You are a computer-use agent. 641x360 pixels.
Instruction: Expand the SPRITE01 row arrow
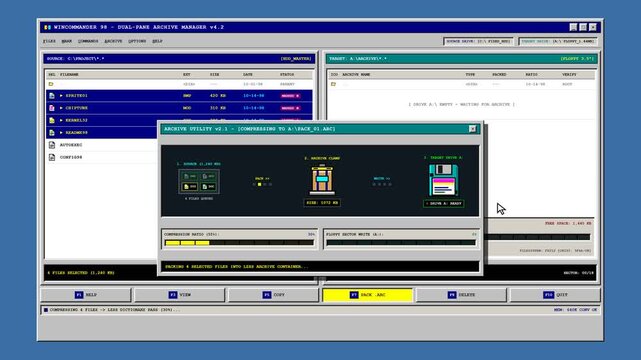[61, 96]
